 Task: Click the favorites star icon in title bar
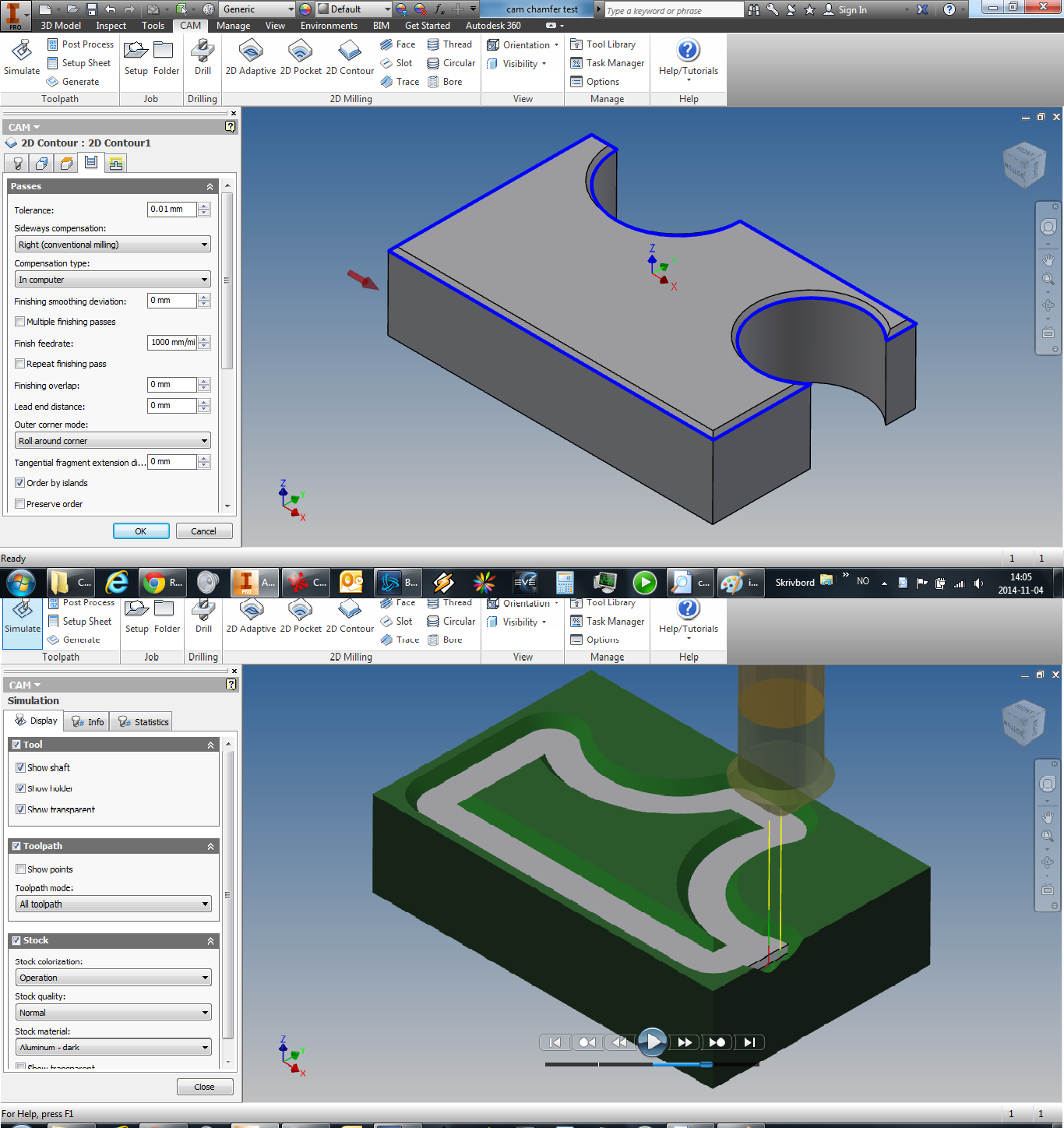tap(809, 9)
